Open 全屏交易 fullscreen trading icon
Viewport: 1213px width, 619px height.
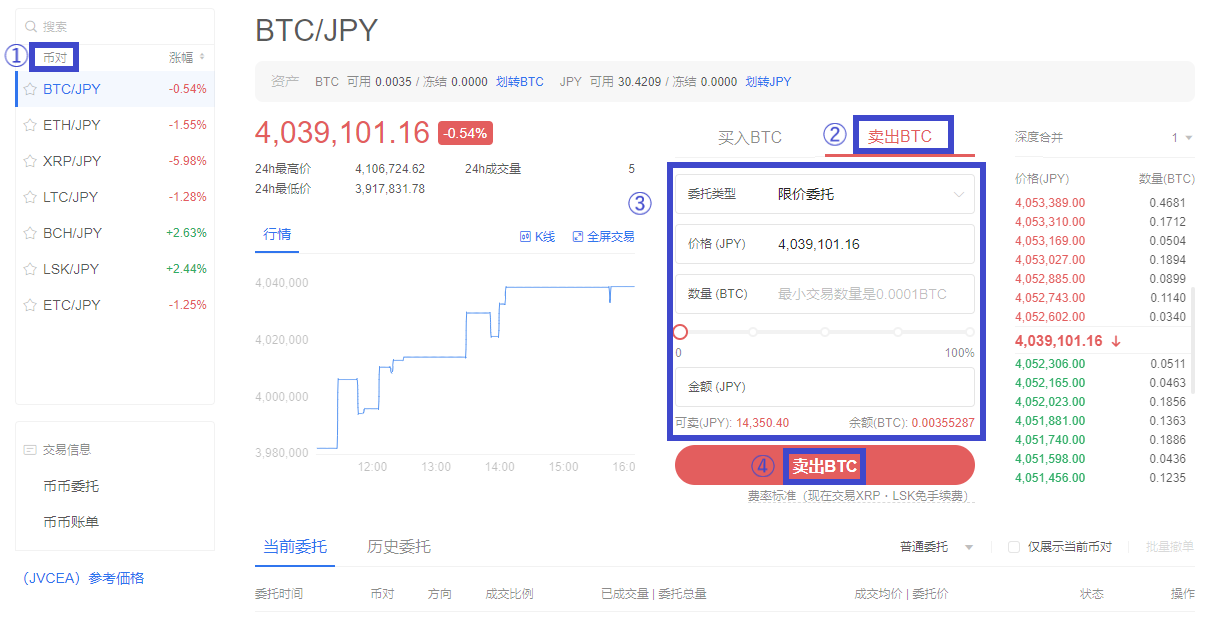pyautogui.click(x=577, y=237)
